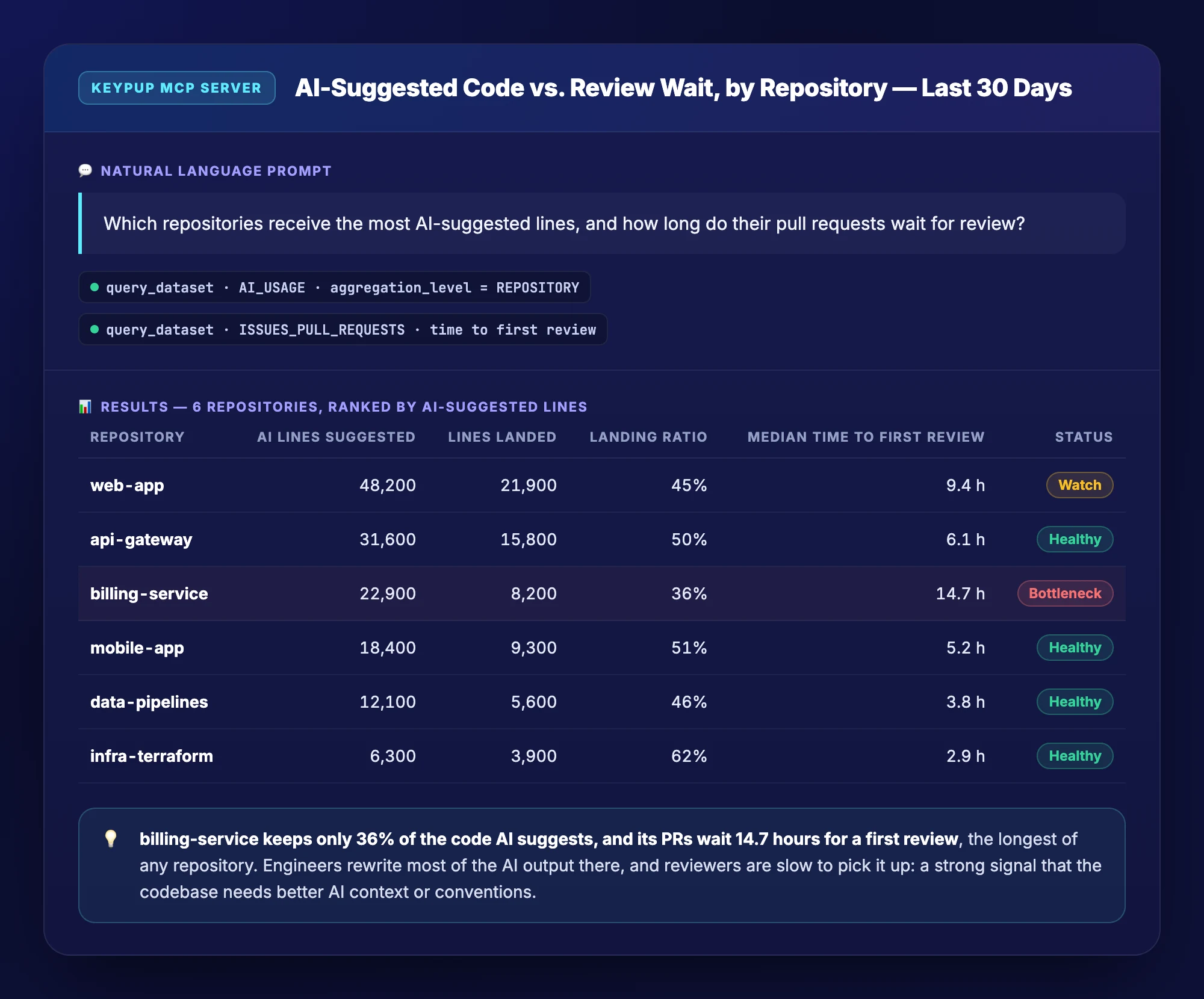Sort by Median Time to First Review header
Image resolution: width=1204 pixels, height=999 pixels.
tap(866, 437)
